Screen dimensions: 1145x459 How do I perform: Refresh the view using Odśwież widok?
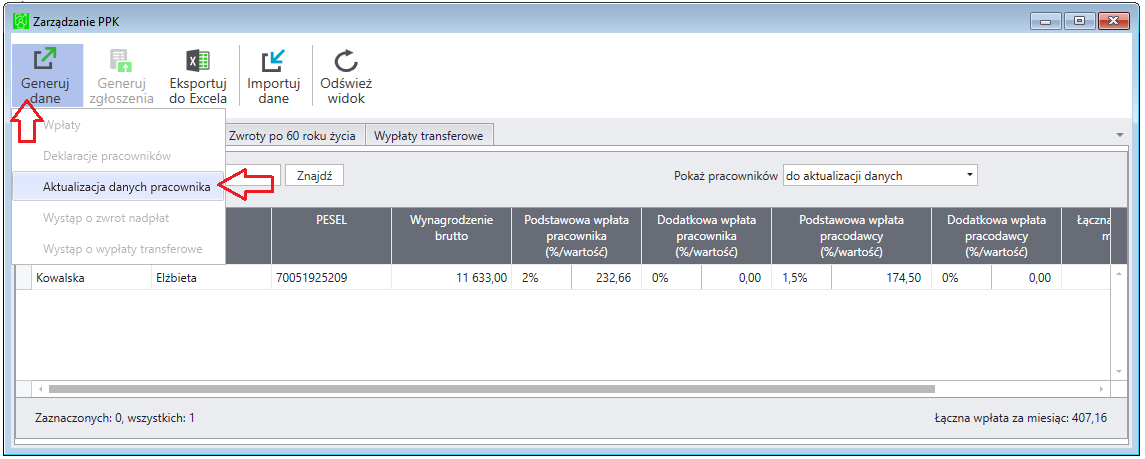346,76
